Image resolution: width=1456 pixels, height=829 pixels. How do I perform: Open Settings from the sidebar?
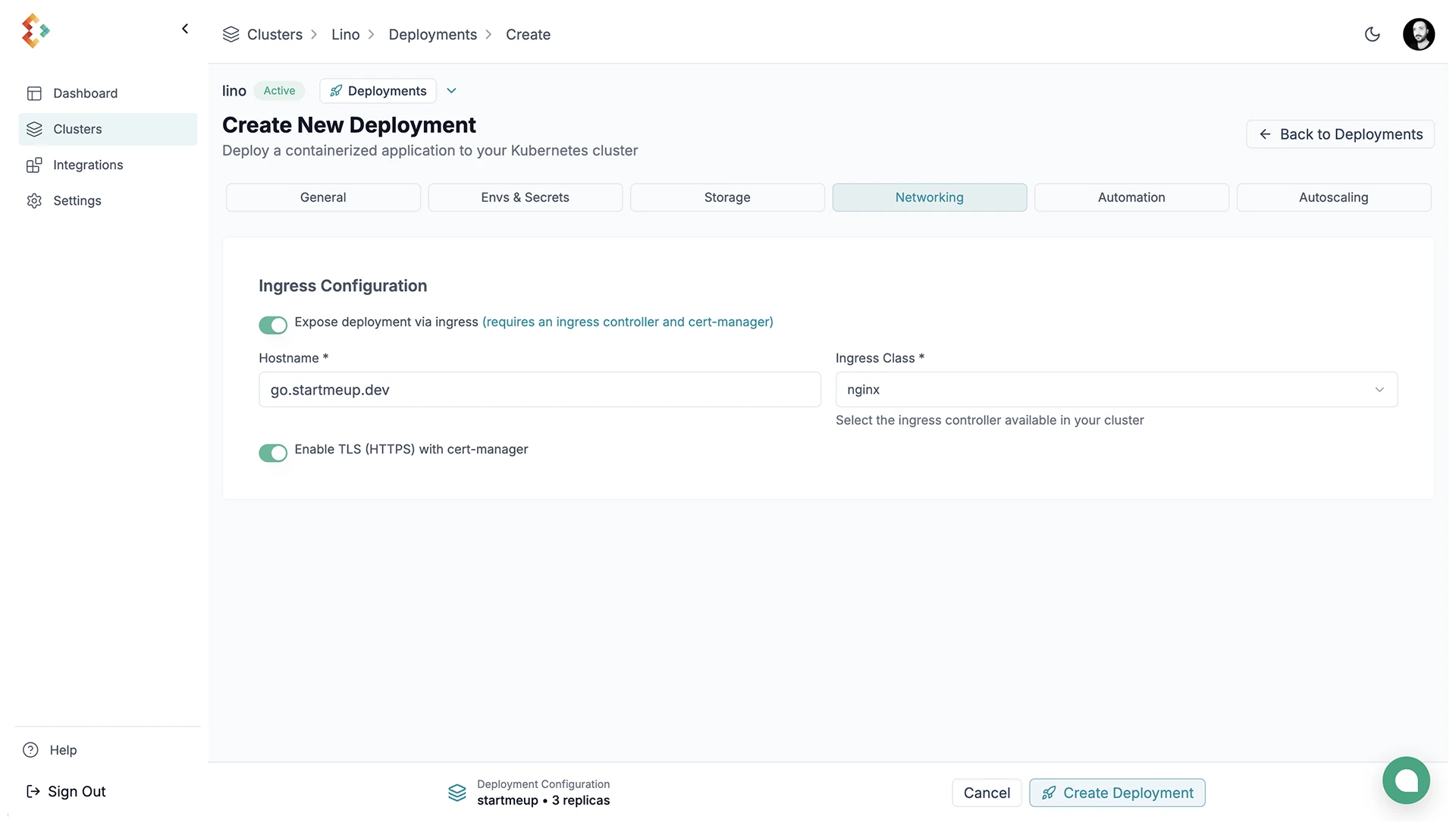coord(77,200)
